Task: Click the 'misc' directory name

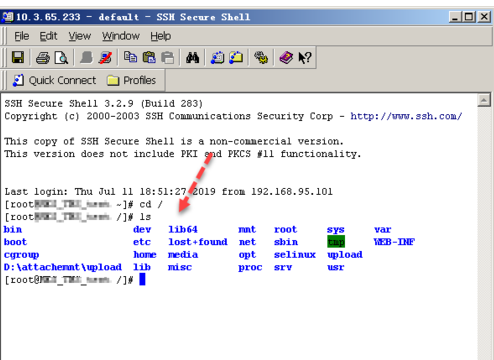Action: [x=180, y=267]
